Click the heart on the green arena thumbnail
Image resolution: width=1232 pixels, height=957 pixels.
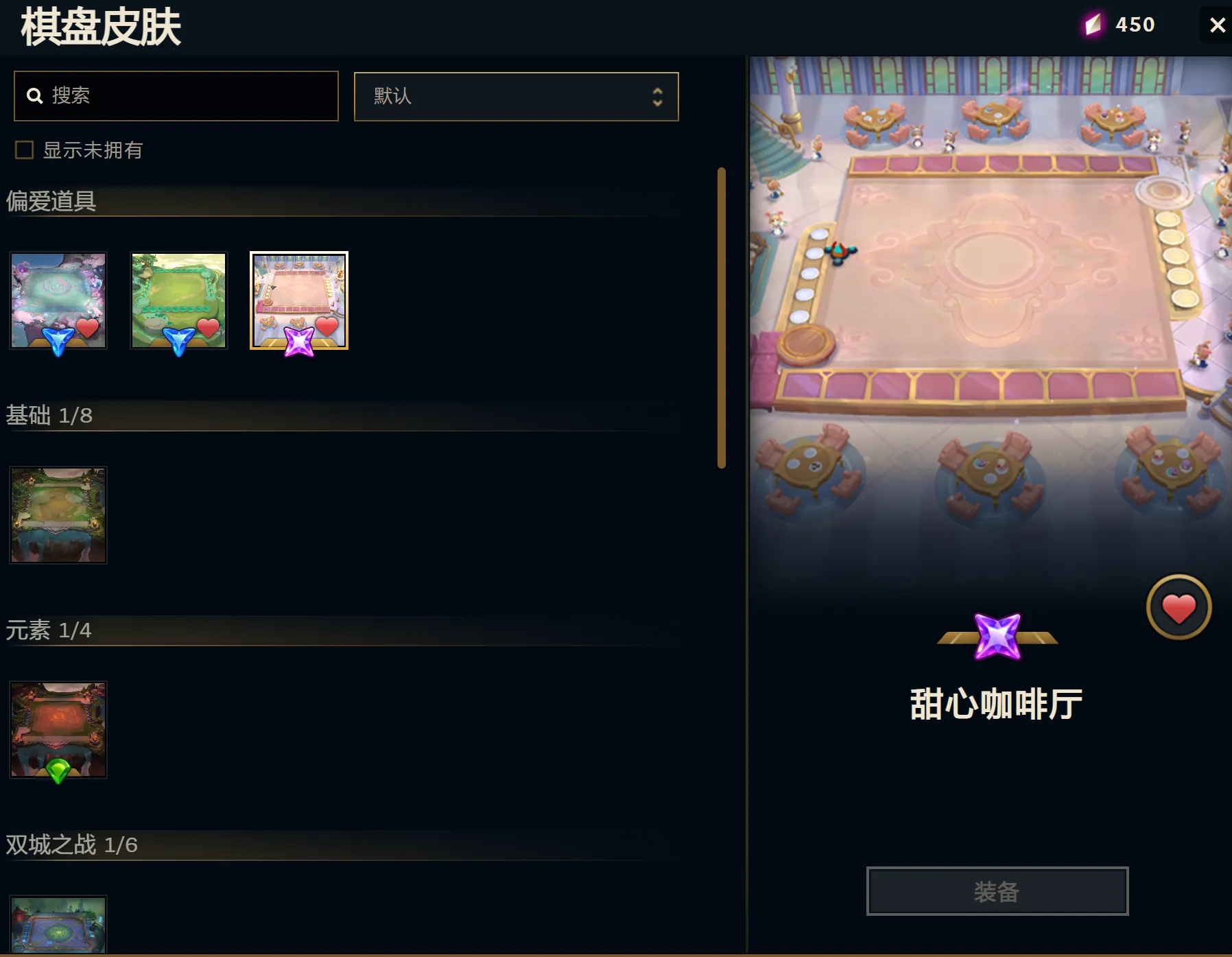(209, 328)
